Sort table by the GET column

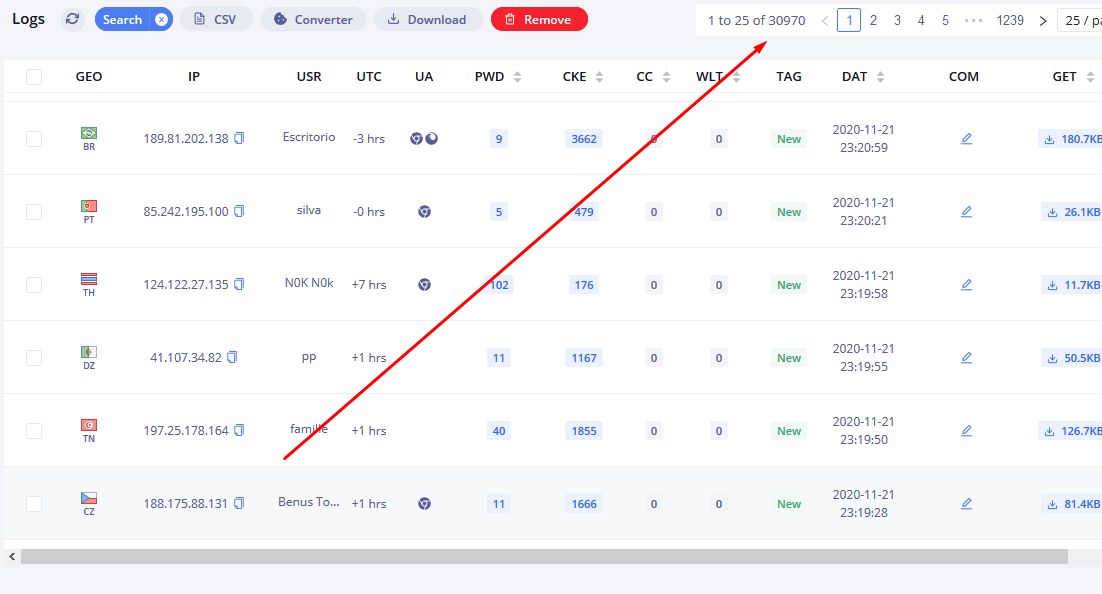(x=1090, y=77)
